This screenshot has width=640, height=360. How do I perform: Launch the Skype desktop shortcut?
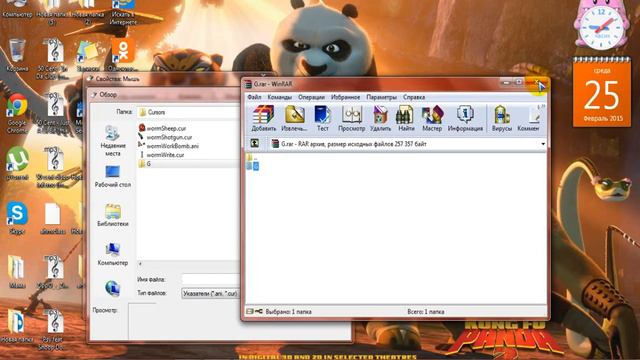17,218
